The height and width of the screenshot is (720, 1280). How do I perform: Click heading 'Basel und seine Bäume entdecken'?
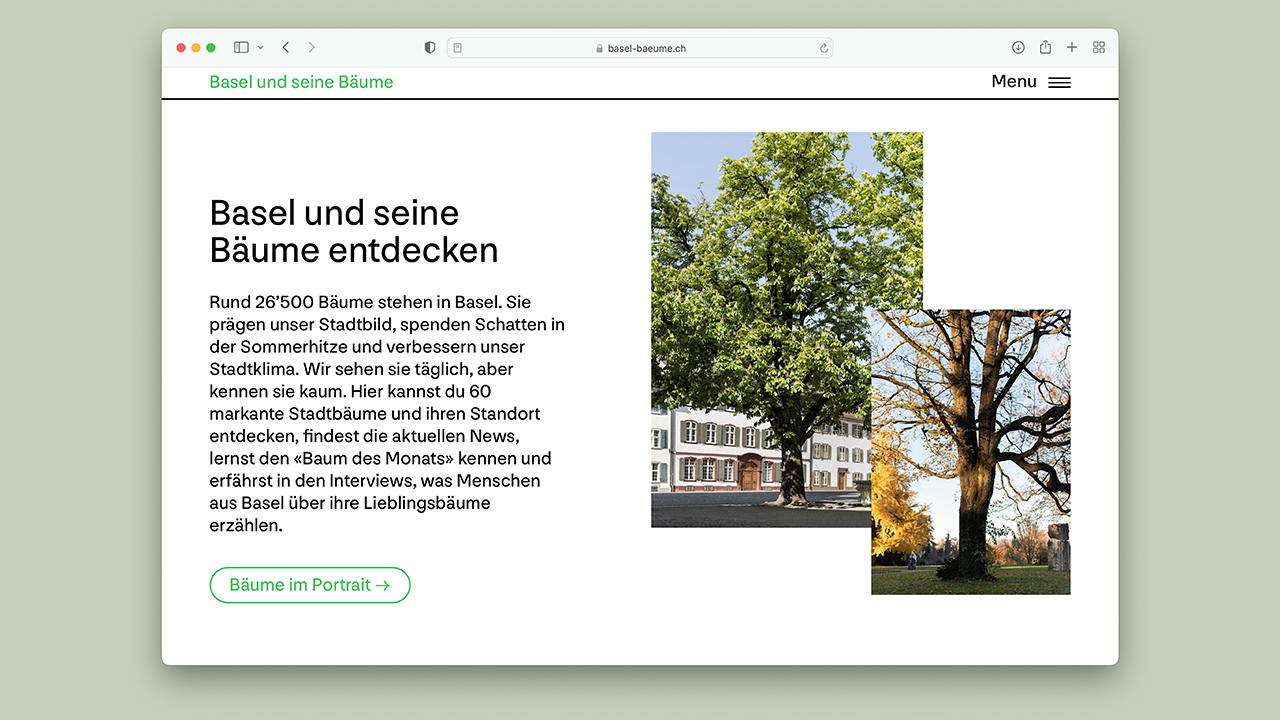[x=354, y=231]
